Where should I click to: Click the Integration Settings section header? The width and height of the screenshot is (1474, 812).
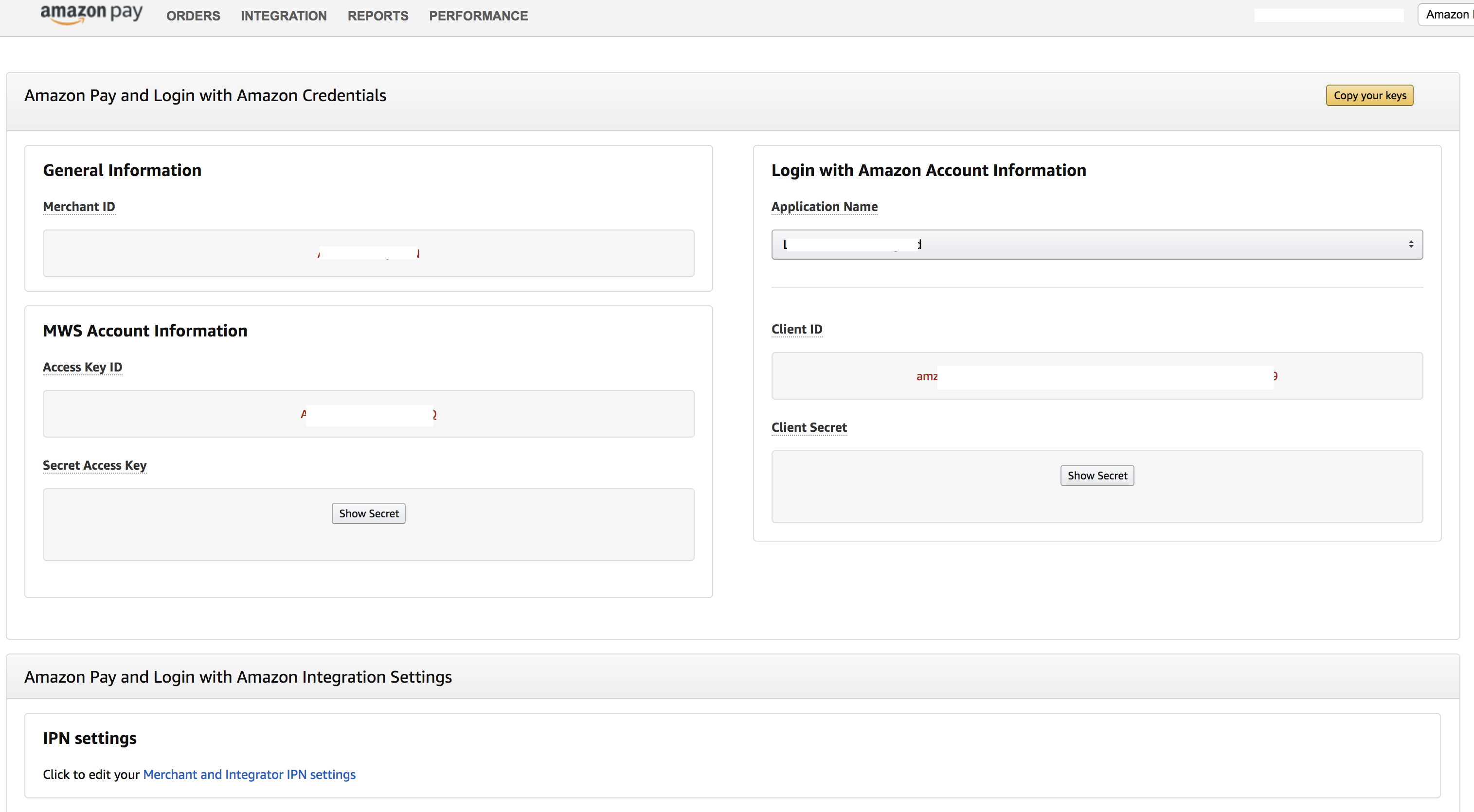(237, 677)
